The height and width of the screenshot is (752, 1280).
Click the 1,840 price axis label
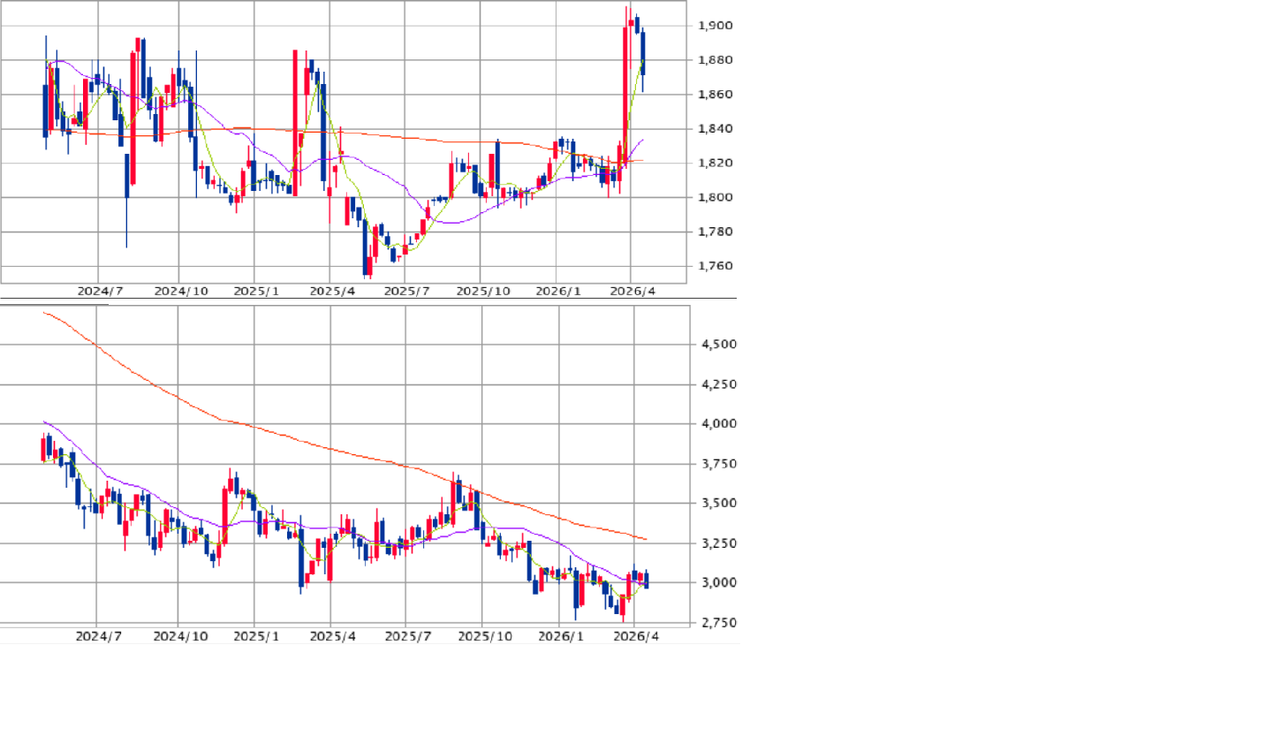pos(715,129)
